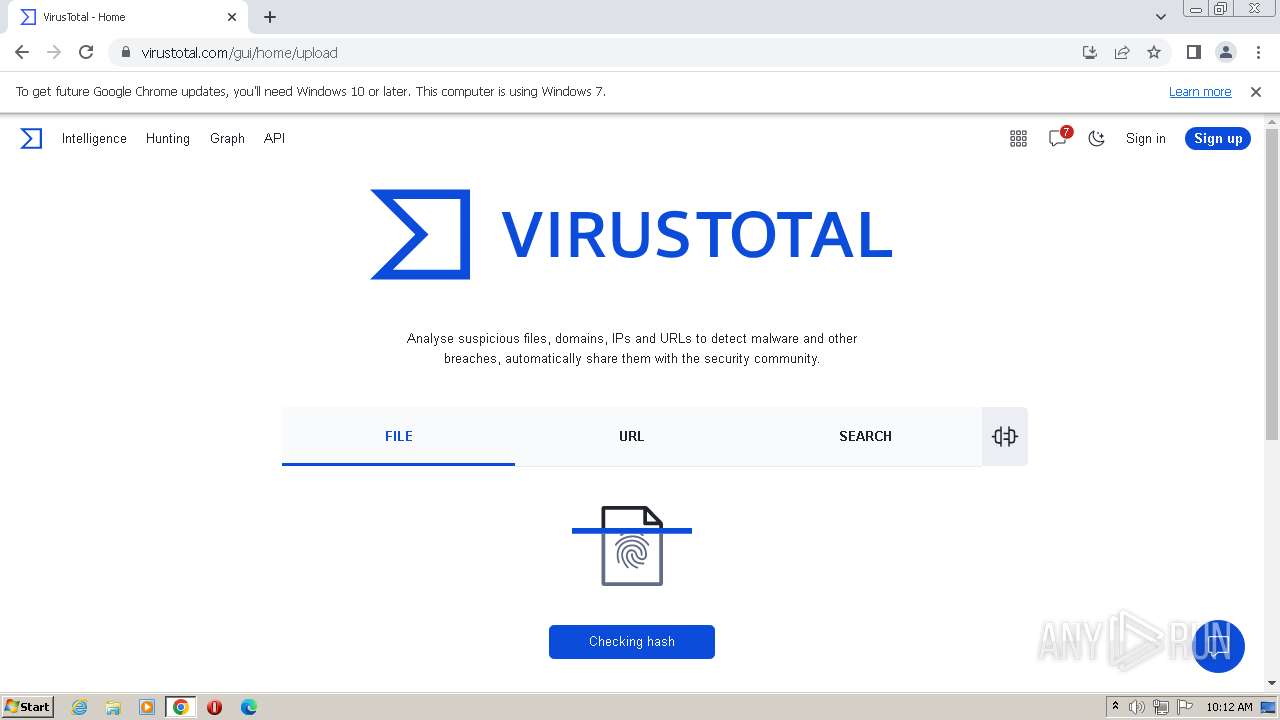Click the install app icon in address bar
Image resolution: width=1280 pixels, height=720 pixels.
(1090, 52)
